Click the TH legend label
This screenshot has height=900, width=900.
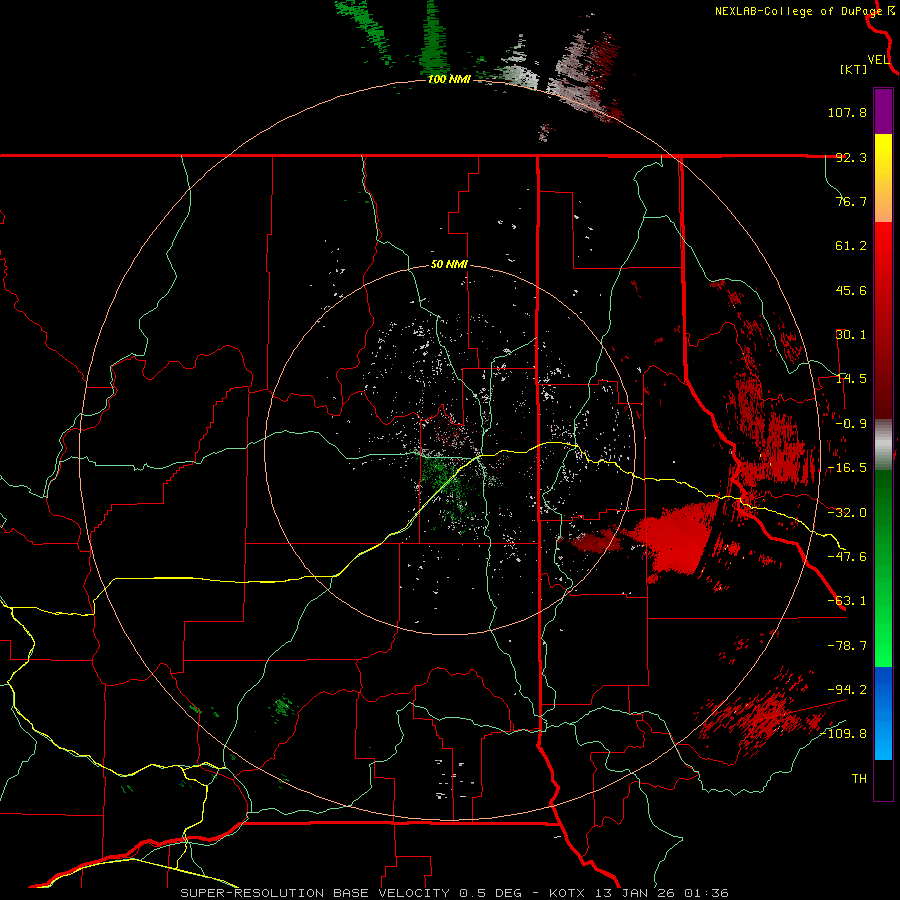(x=859, y=778)
